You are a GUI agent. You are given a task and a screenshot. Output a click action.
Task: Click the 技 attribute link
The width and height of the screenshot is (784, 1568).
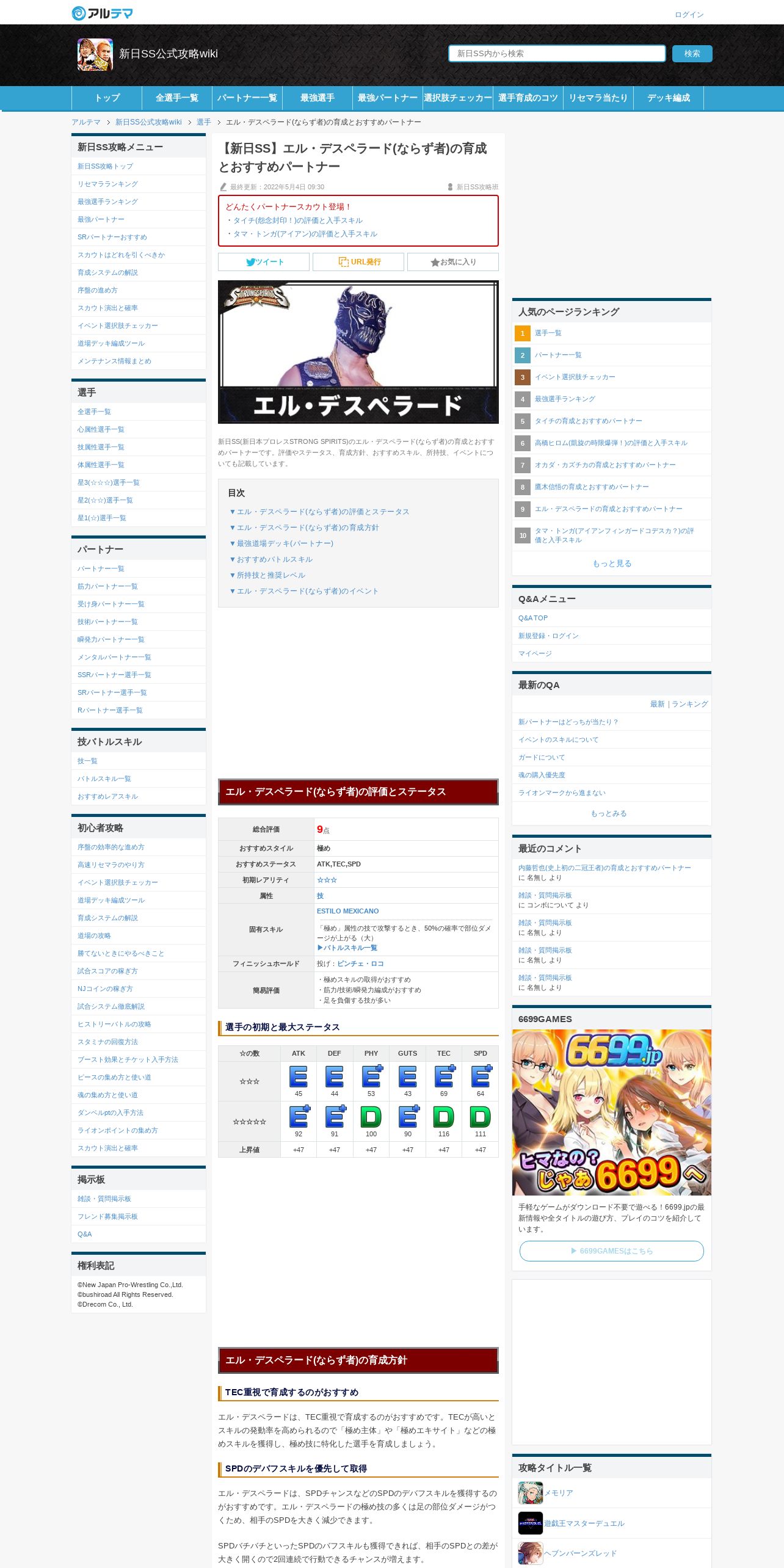pyautogui.click(x=320, y=896)
